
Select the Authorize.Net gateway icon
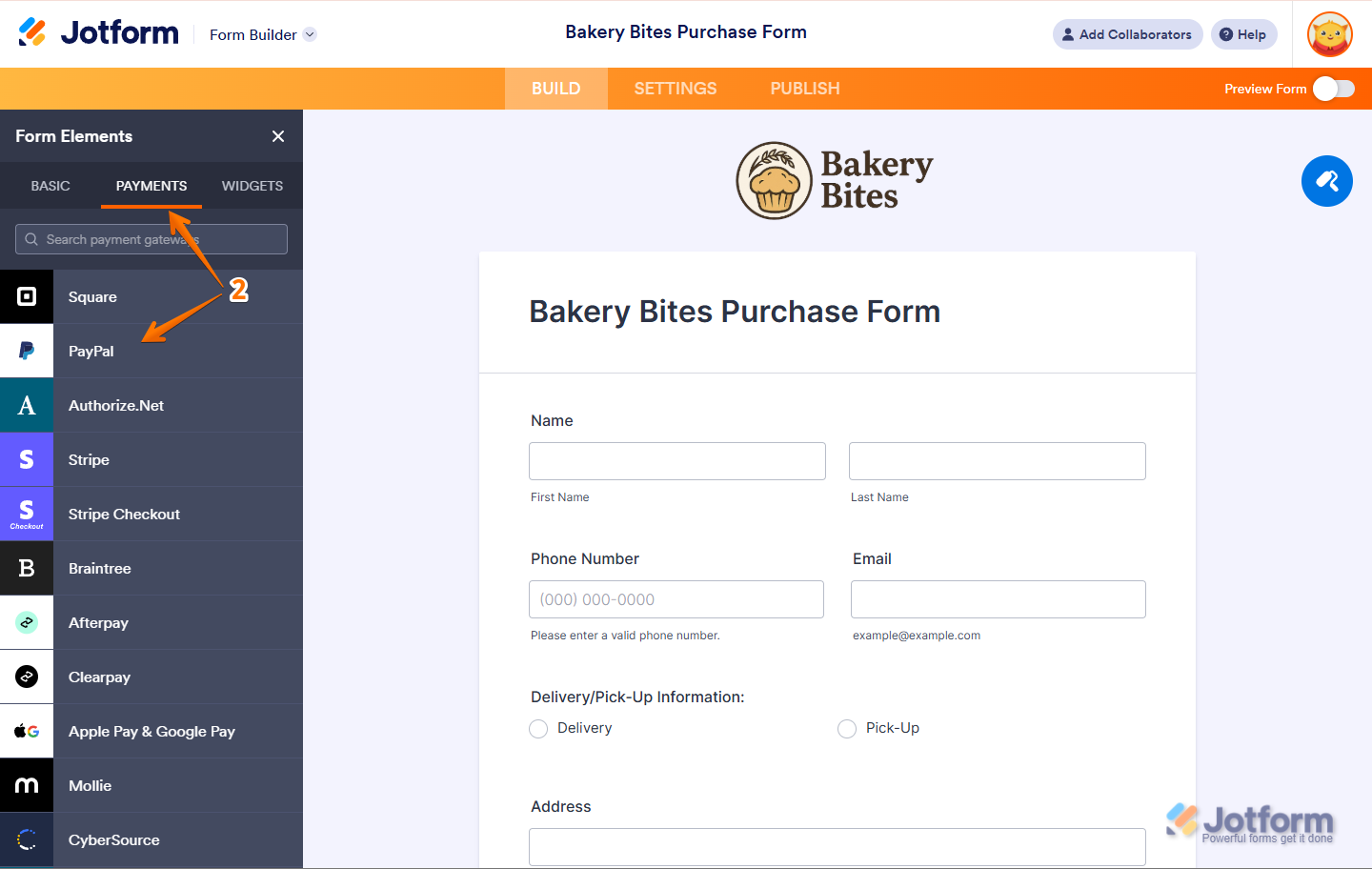[x=27, y=405]
